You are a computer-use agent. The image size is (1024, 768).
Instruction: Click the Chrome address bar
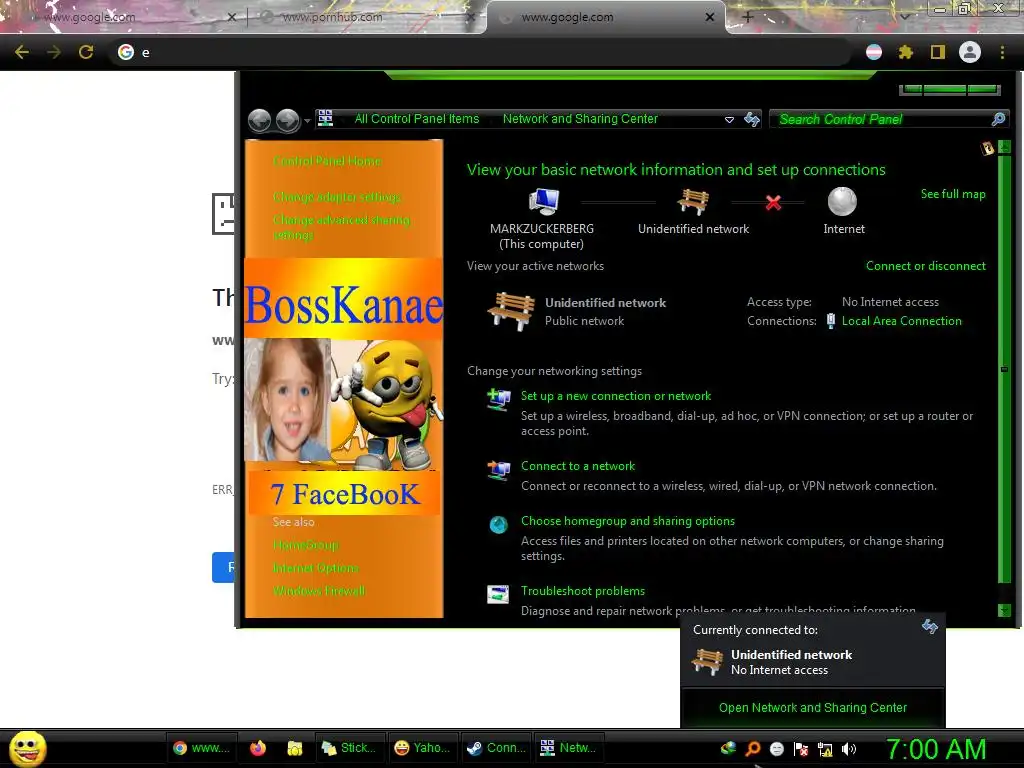(x=482, y=52)
